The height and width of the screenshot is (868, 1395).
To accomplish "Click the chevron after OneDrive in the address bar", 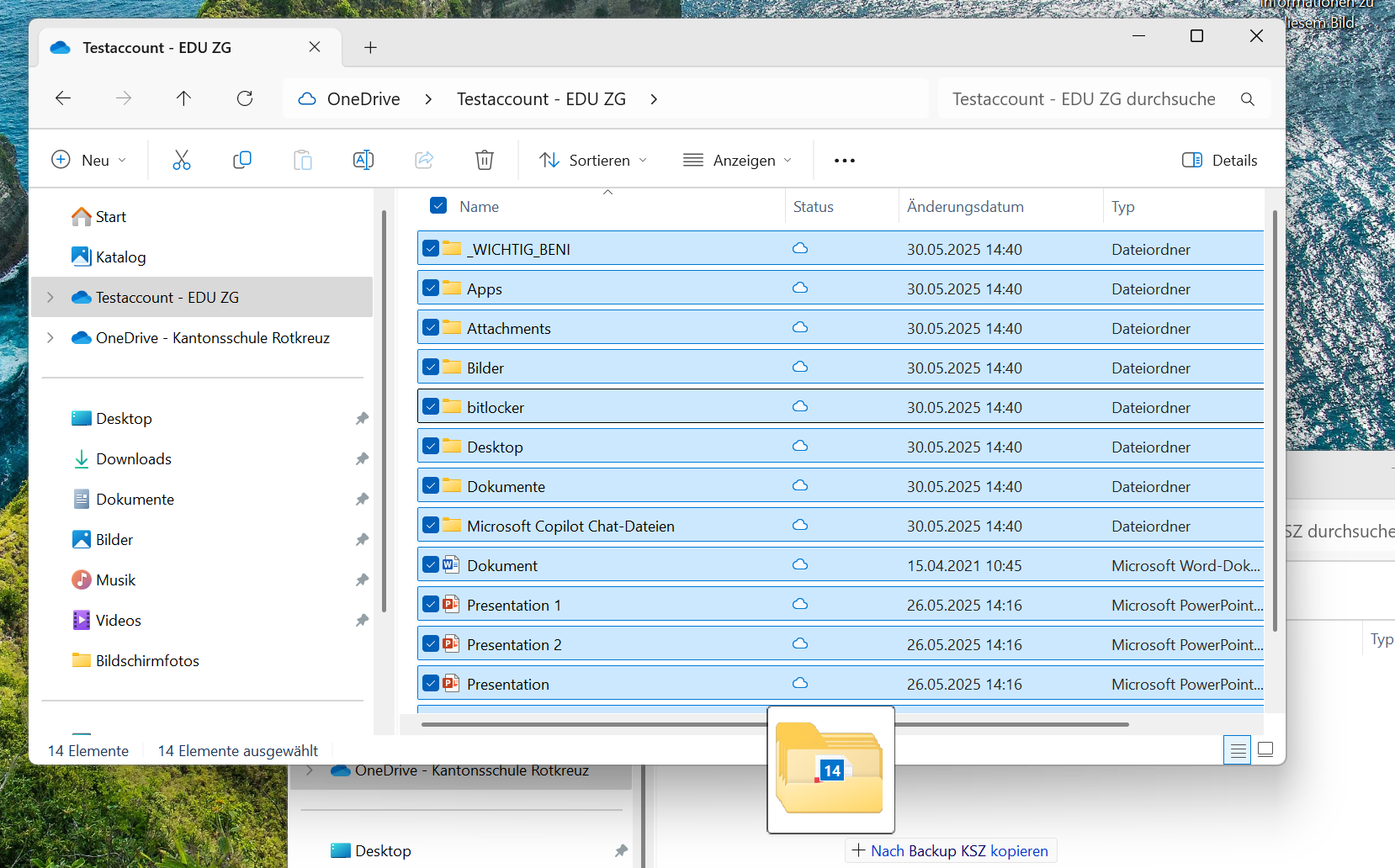I will [428, 99].
